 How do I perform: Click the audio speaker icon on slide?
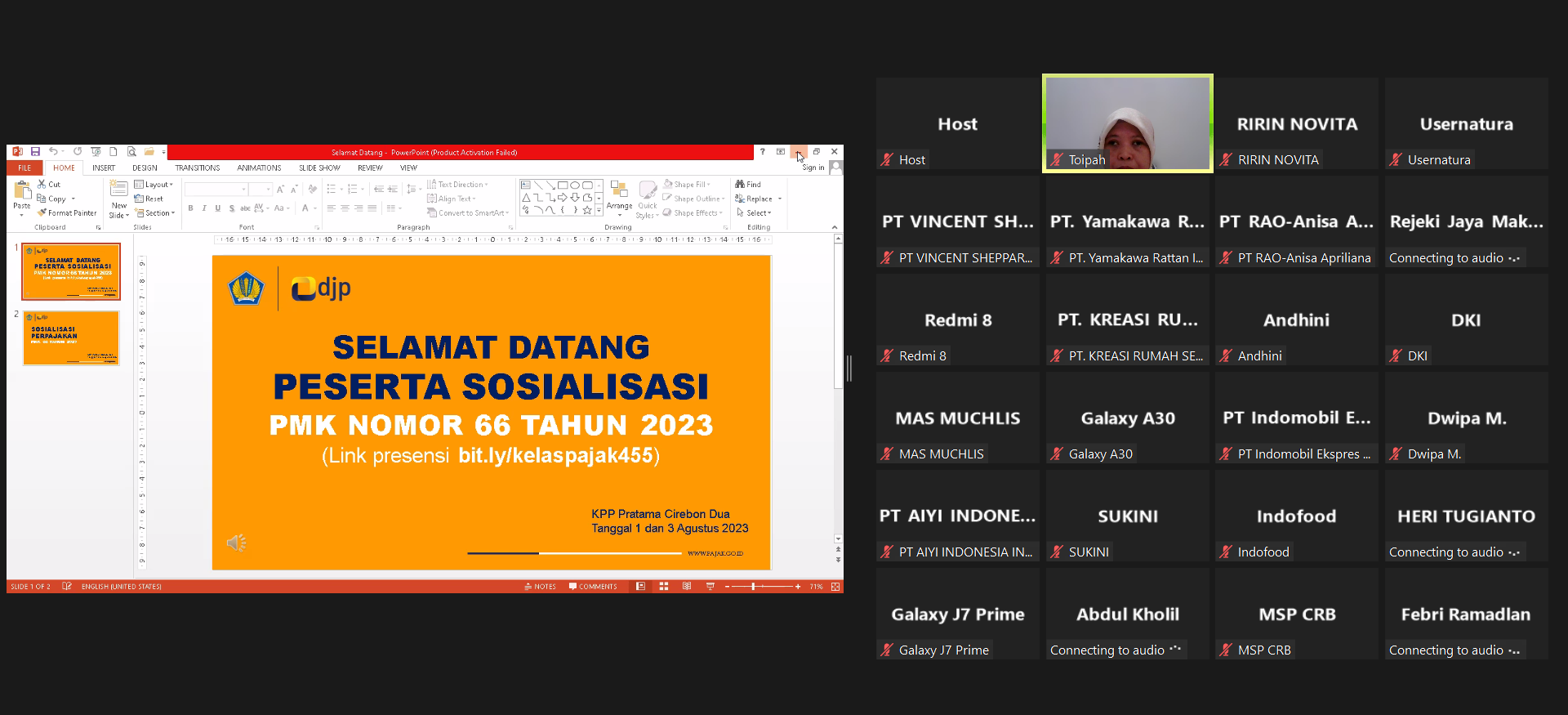236,543
